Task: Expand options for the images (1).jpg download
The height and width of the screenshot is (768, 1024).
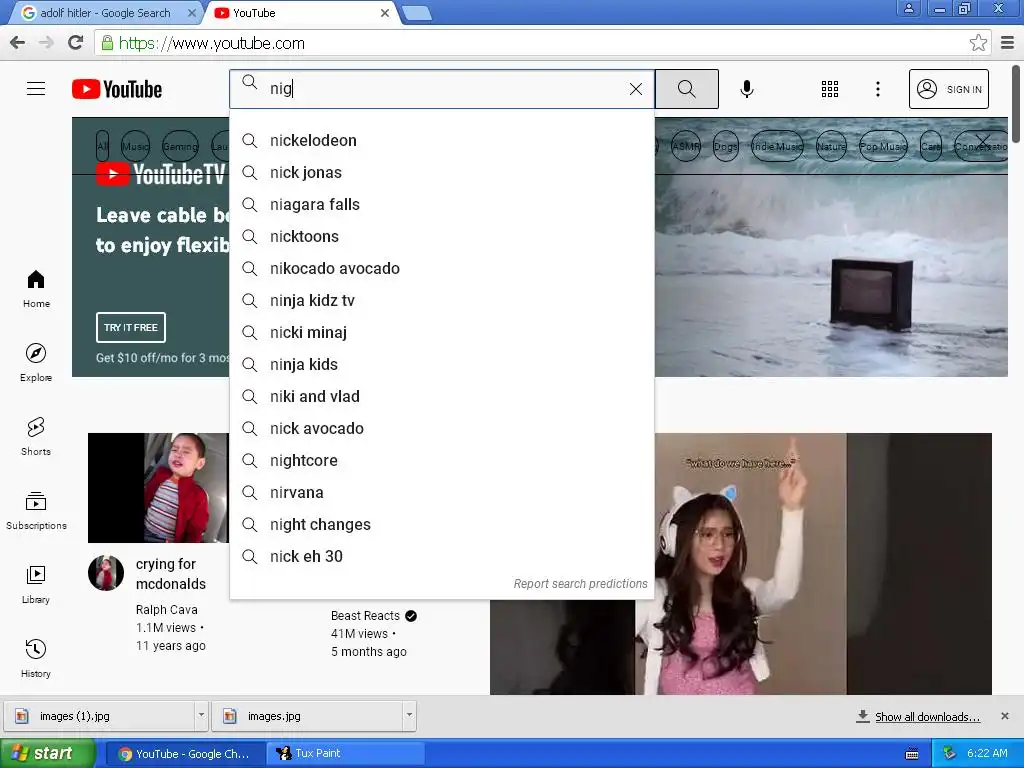Action: 201,715
